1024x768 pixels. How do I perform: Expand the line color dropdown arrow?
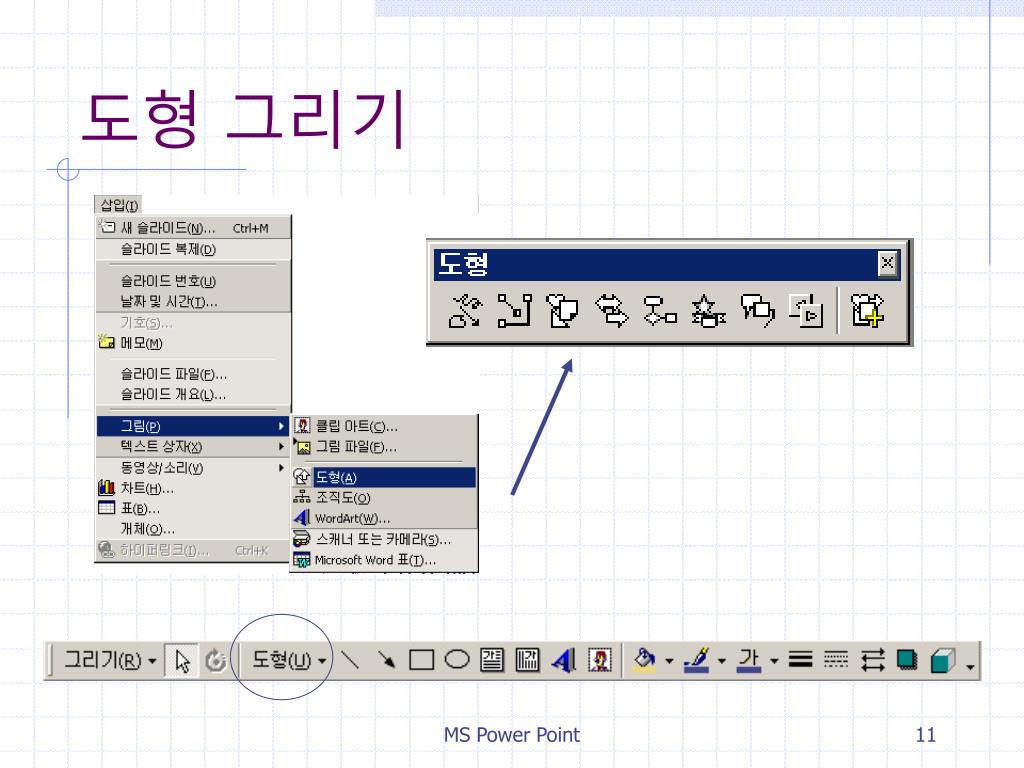[722, 662]
